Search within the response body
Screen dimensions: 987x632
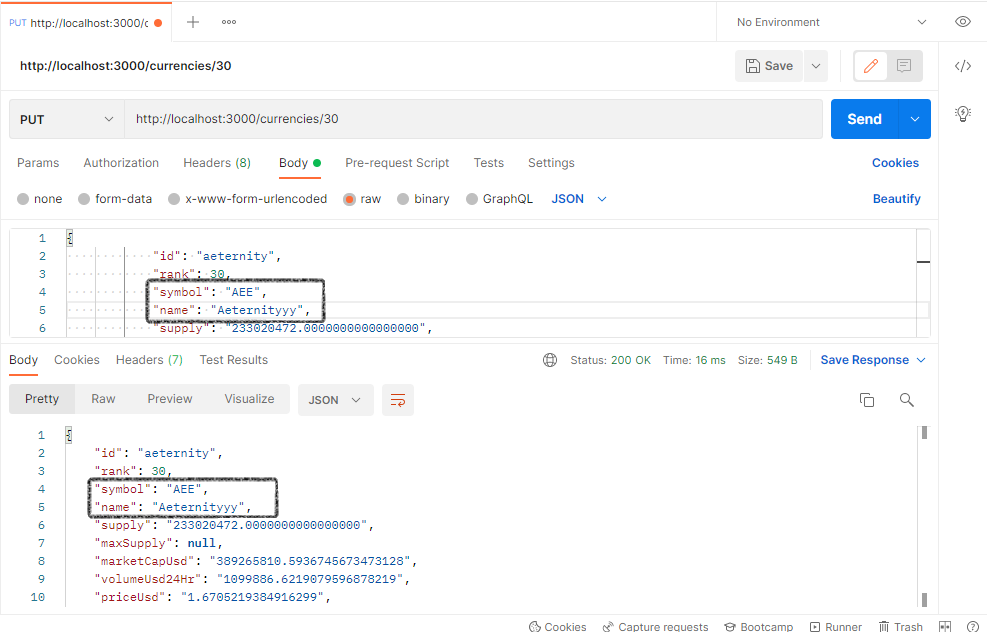(906, 399)
